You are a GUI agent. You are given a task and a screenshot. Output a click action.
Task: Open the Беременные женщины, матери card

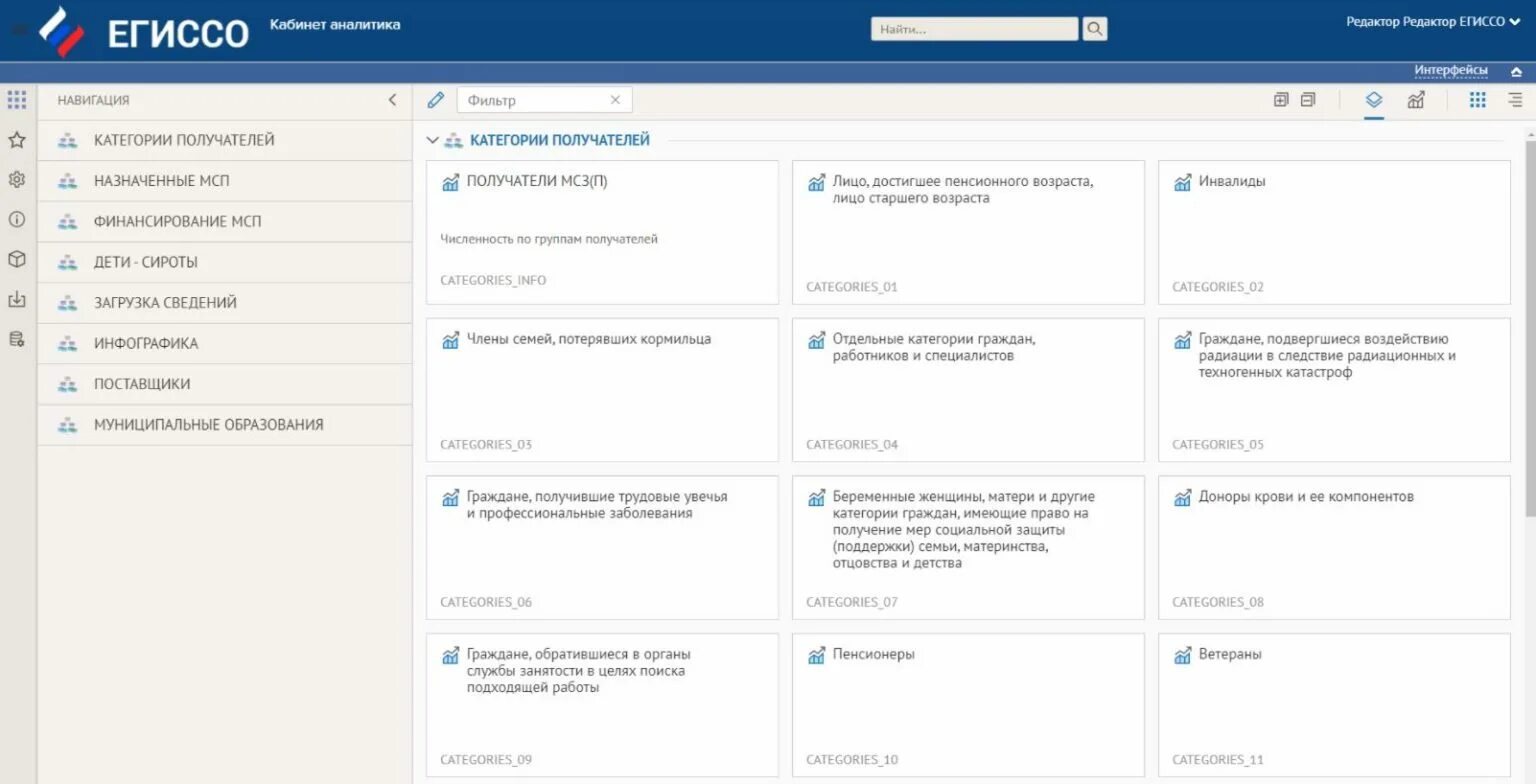pos(968,547)
